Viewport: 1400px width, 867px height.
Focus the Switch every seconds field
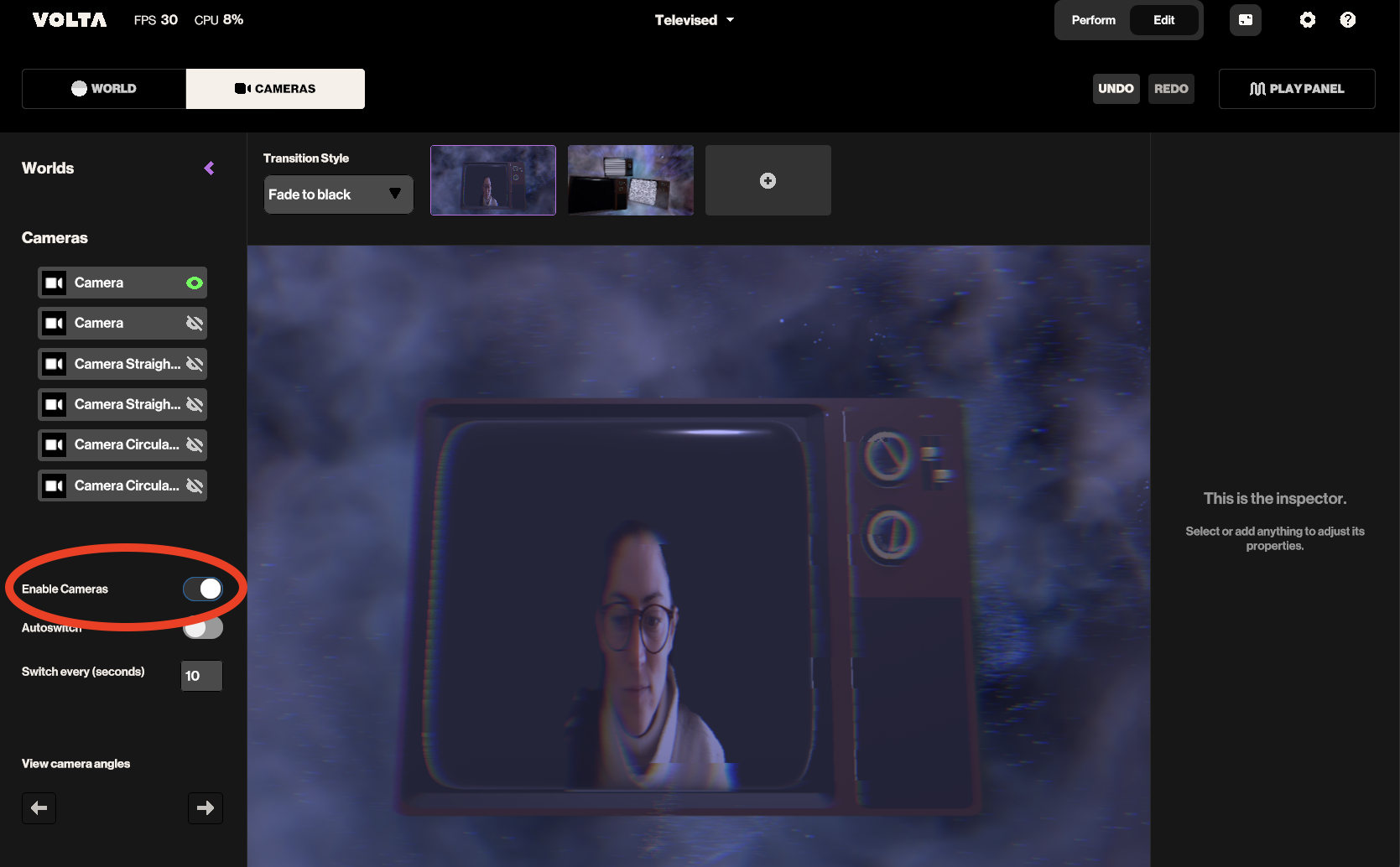[201, 676]
